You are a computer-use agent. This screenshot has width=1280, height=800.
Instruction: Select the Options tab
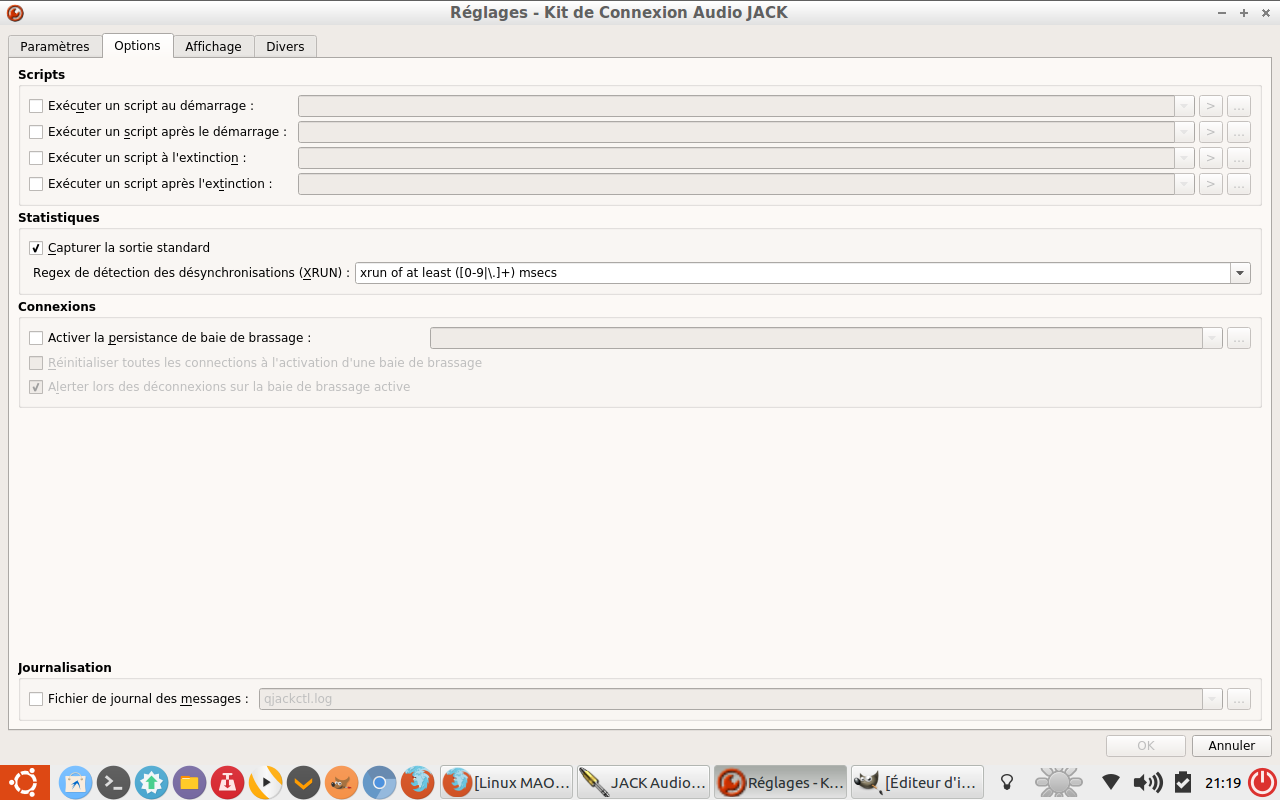click(137, 46)
